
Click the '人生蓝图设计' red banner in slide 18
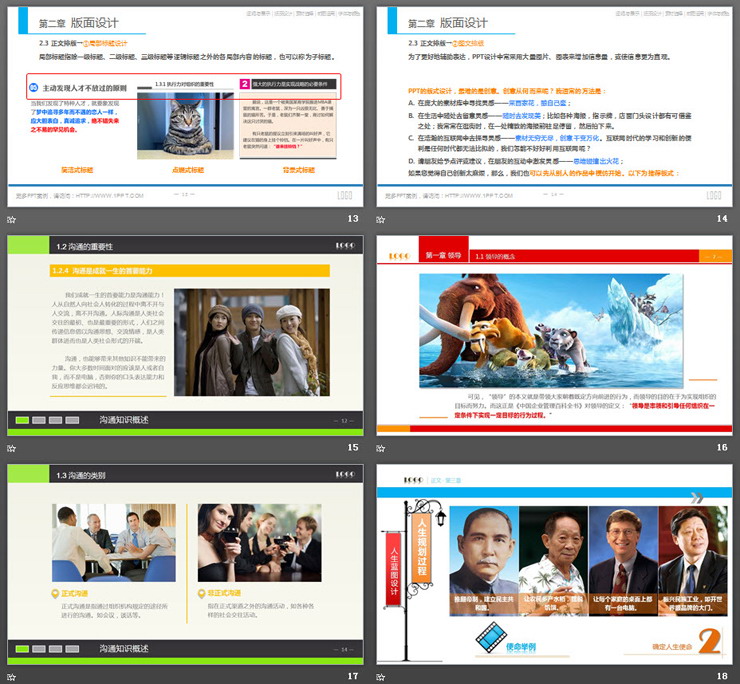pyautogui.click(x=394, y=569)
